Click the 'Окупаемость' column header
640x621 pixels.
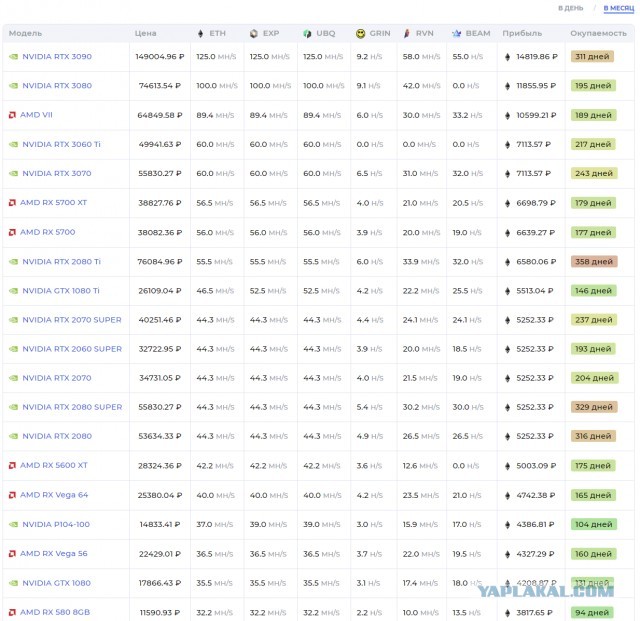click(x=598, y=33)
